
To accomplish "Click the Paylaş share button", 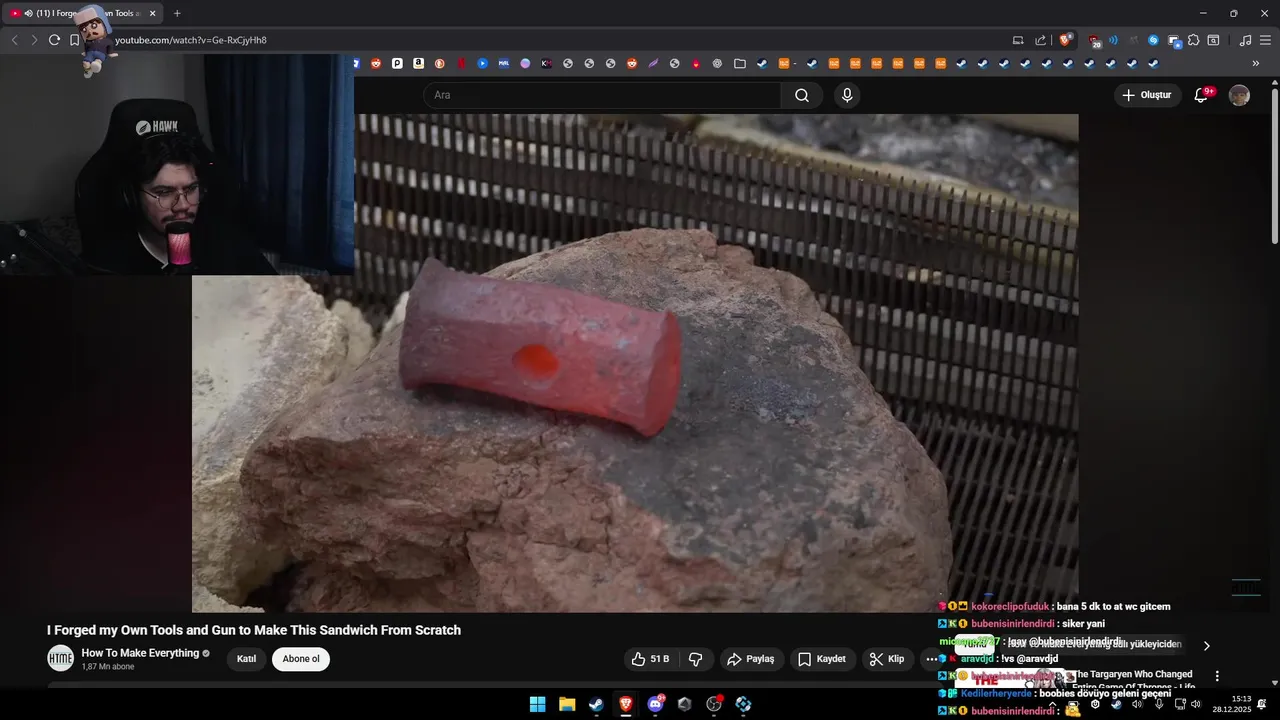I will coord(750,659).
